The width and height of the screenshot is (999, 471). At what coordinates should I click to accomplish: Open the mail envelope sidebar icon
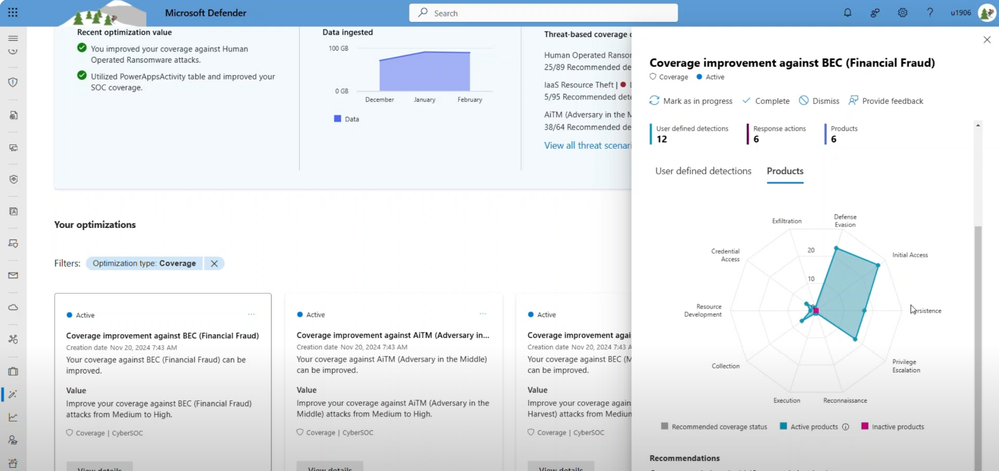pyautogui.click(x=13, y=275)
